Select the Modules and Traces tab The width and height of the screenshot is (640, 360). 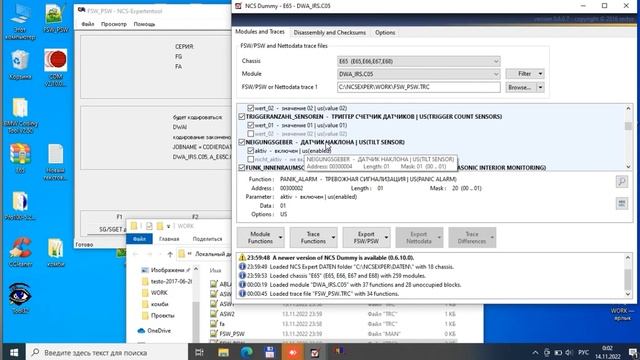point(260,32)
